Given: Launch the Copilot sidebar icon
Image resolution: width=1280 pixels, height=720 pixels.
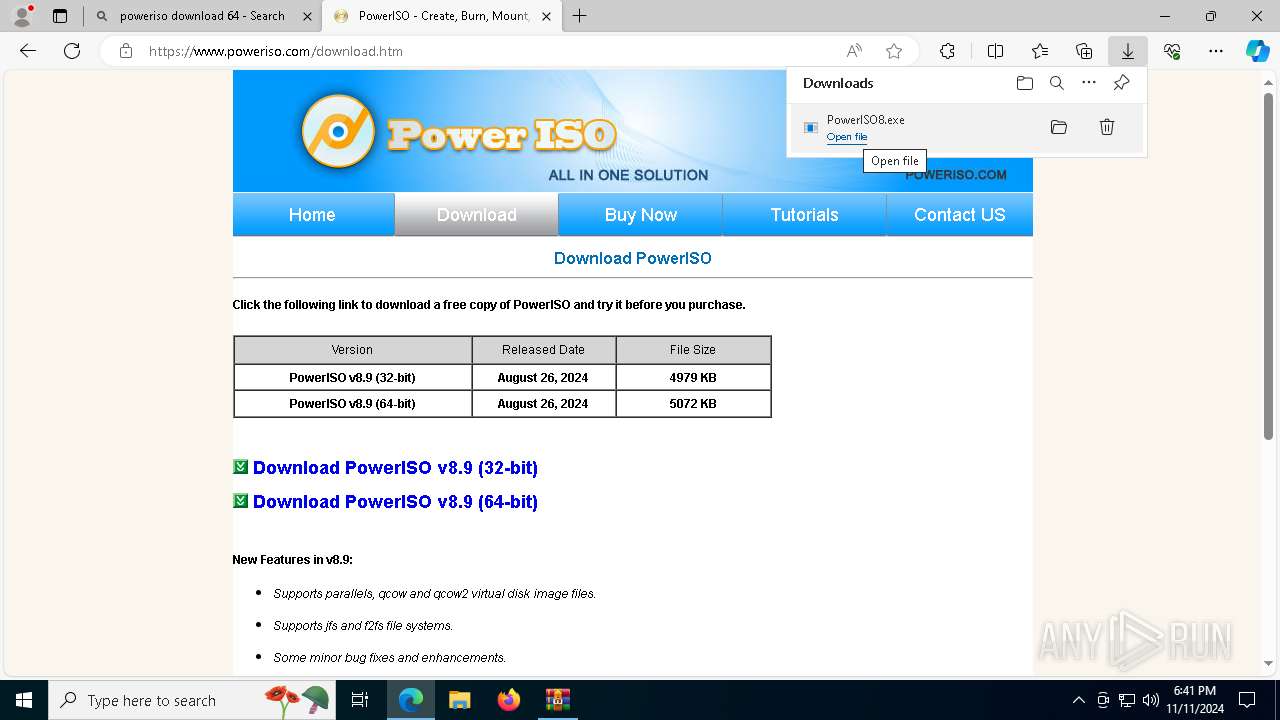Looking at the screenshot, I should (1258, 51).
